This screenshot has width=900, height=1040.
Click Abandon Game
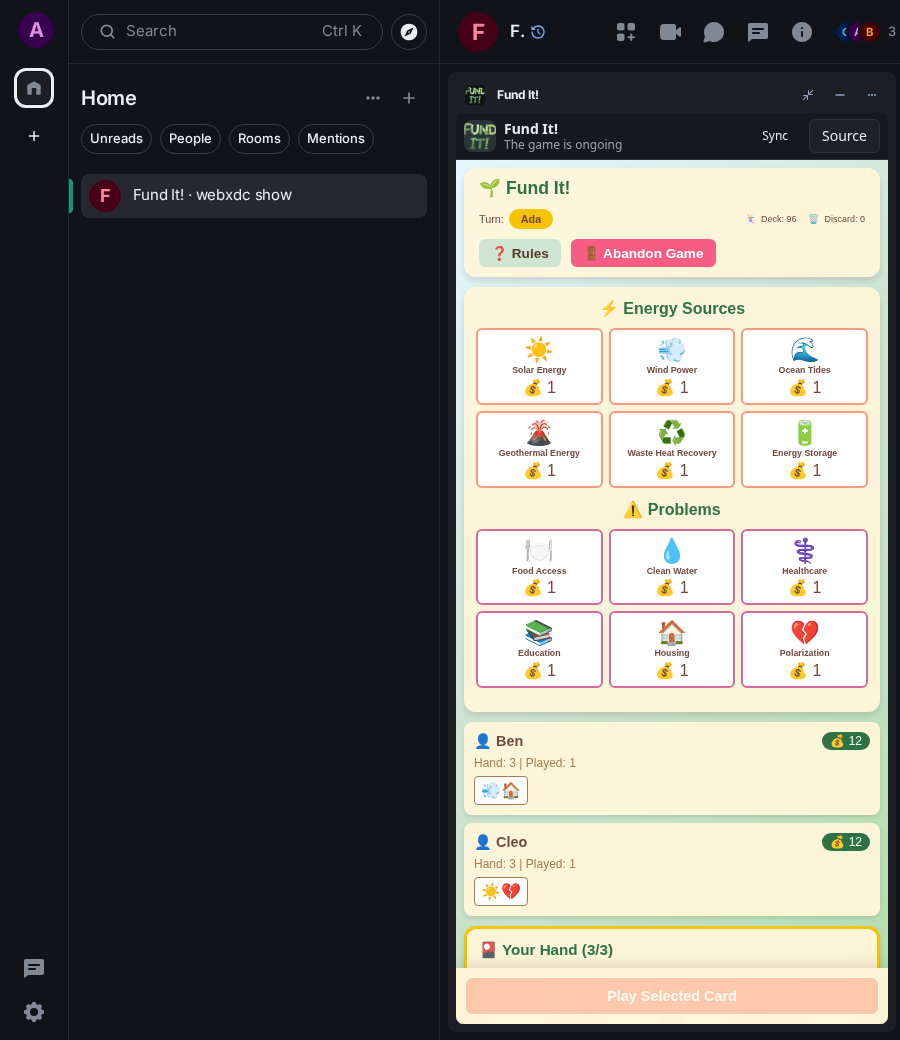[x=643, y=253]
